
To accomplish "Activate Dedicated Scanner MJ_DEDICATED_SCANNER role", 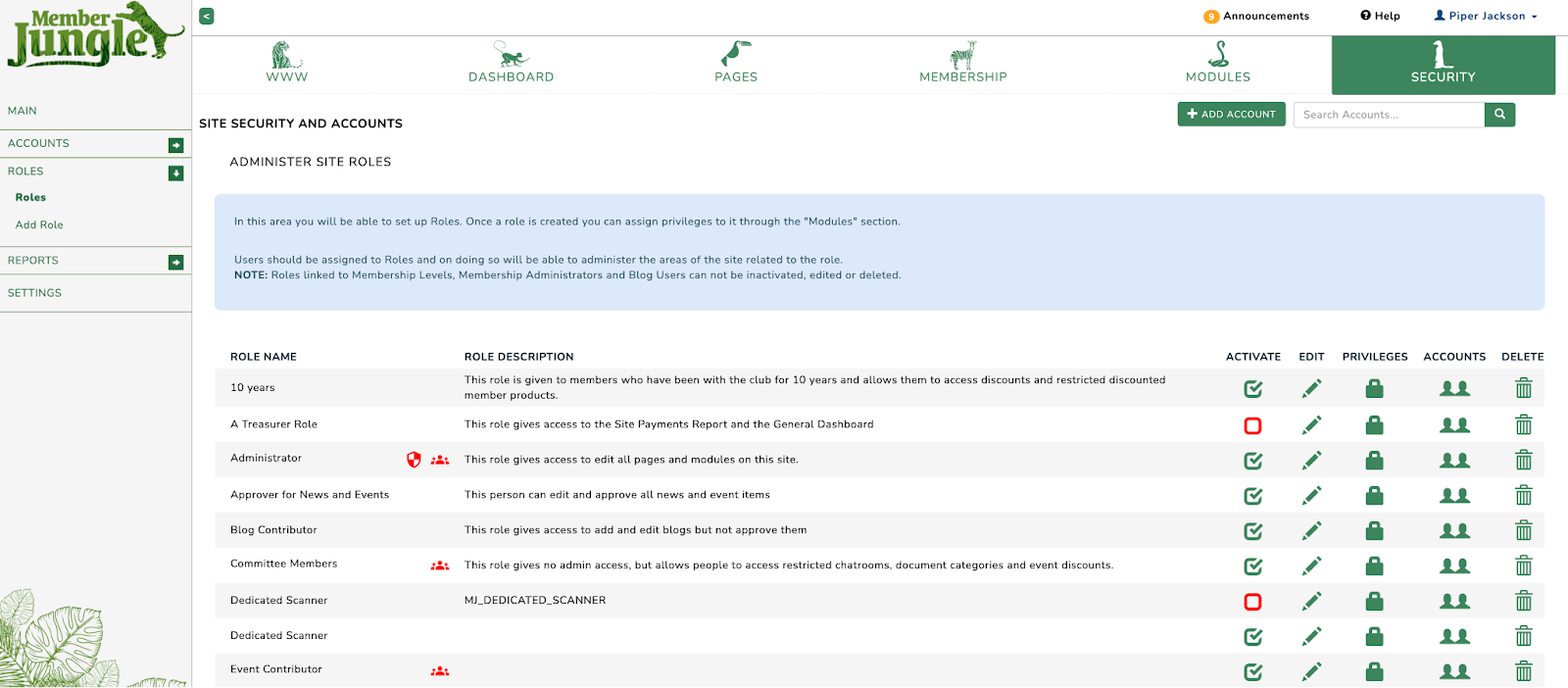I will [x=1252, y=602].
